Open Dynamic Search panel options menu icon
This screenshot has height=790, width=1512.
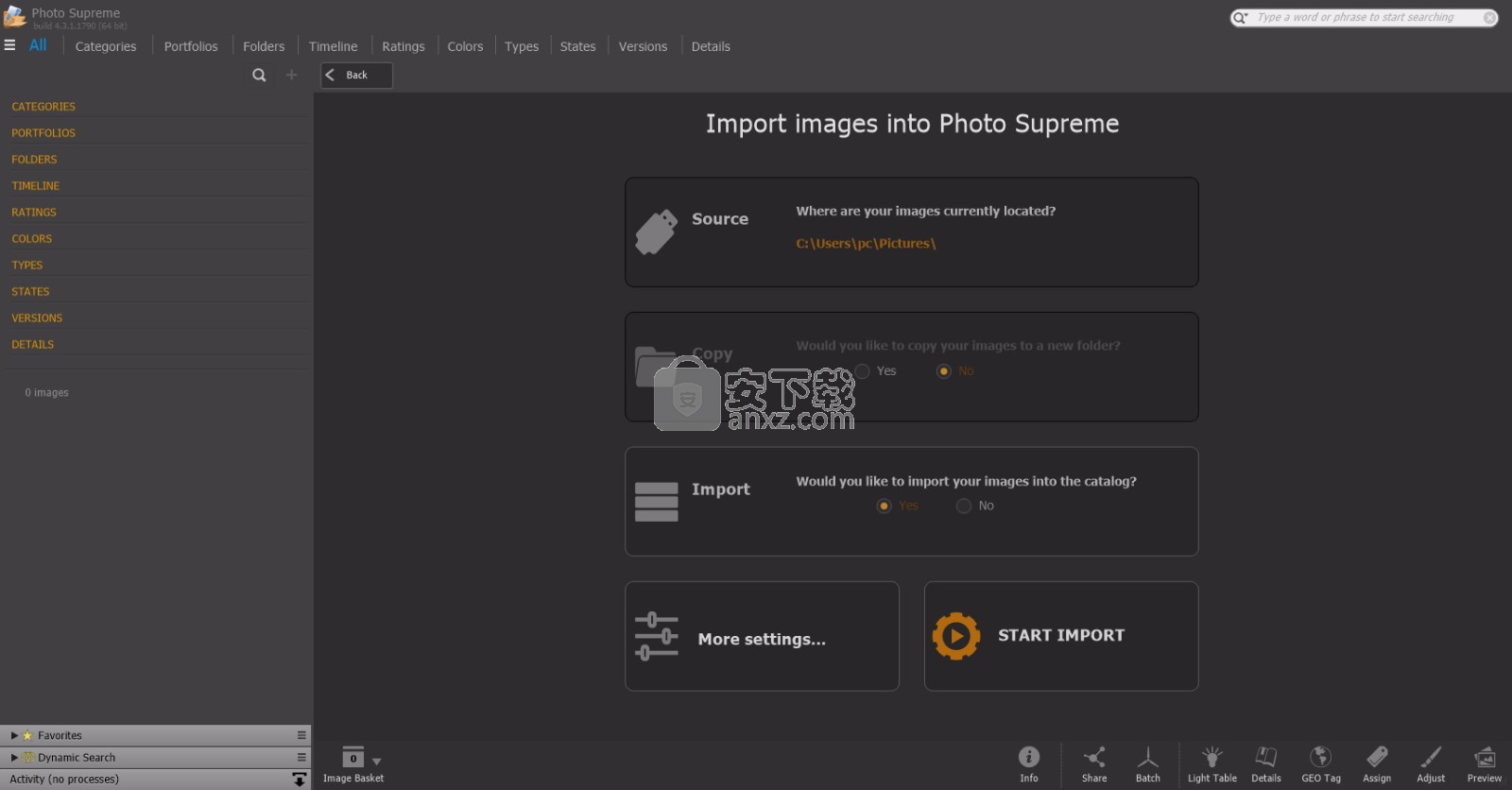[x=301, y=757]
